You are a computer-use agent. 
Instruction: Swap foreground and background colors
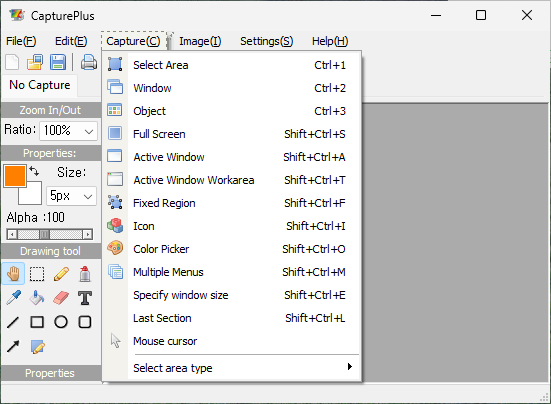click(34, 171)
